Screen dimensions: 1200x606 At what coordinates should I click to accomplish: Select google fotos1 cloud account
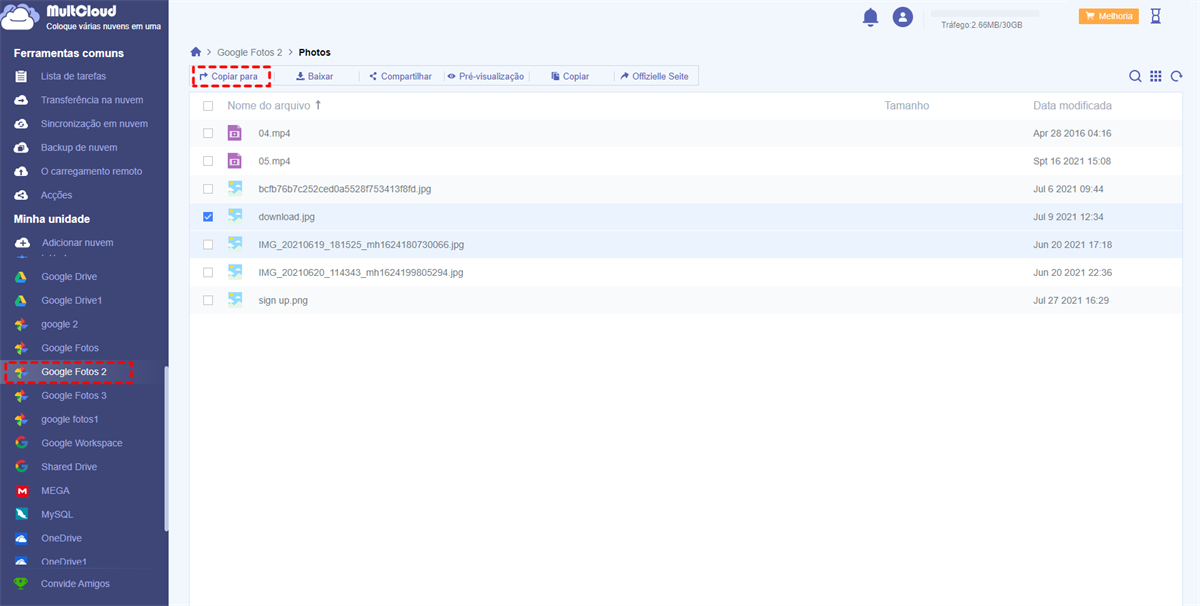click(69, 419)
